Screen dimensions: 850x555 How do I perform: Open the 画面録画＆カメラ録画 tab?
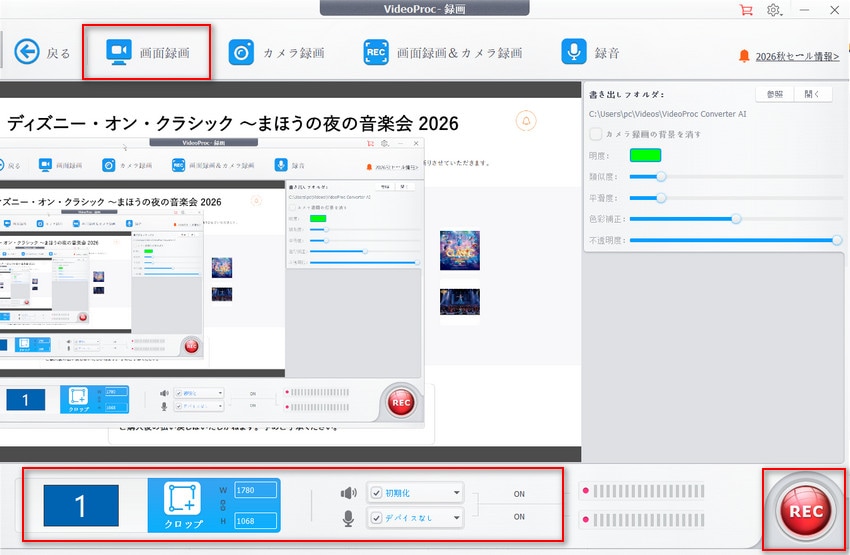click(x=443, y=53)
